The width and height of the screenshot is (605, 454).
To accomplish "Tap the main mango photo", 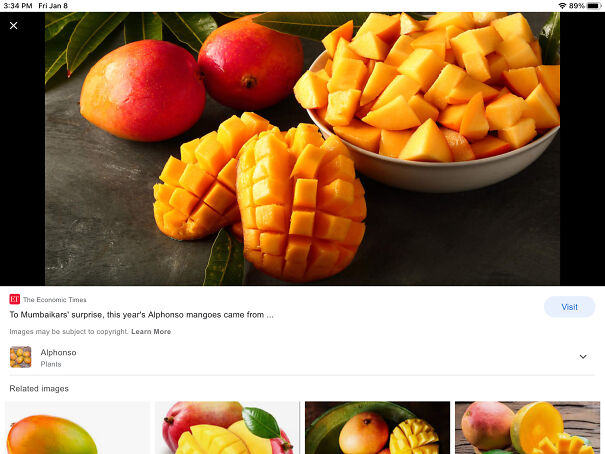I will pos(302,149).
